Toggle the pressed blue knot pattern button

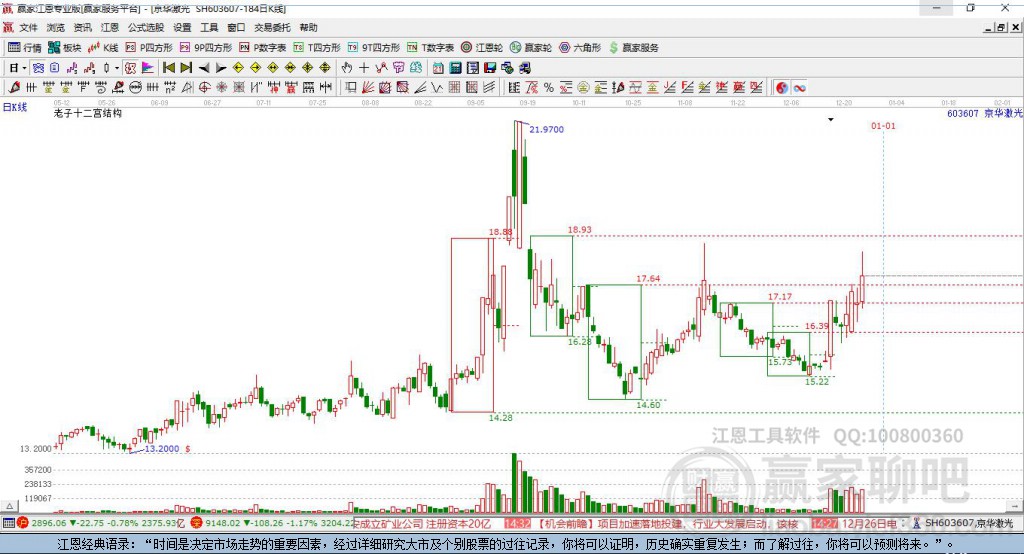pos(39,68)
